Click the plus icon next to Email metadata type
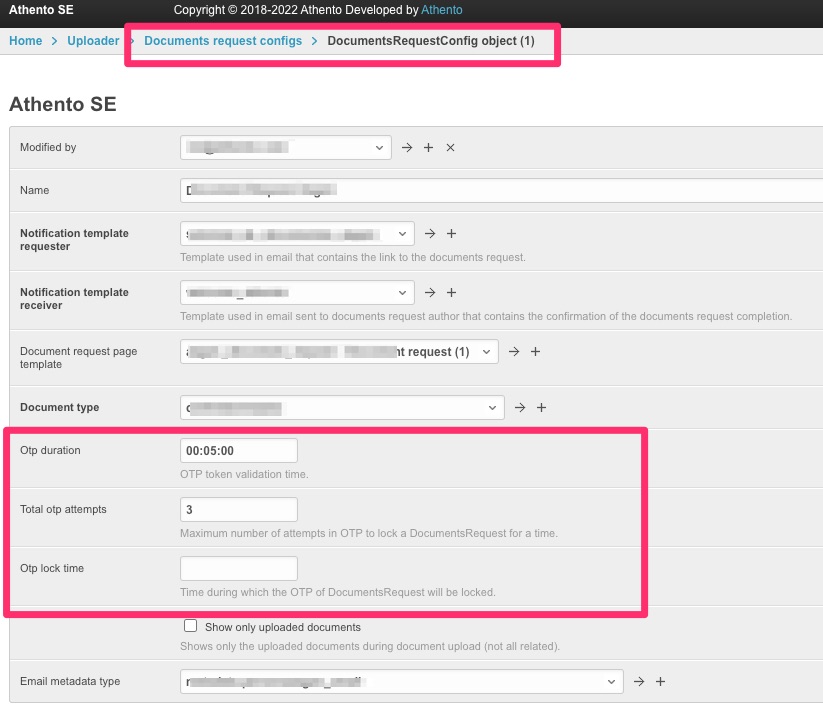823x713 pixels. click(x=660, y=681)
